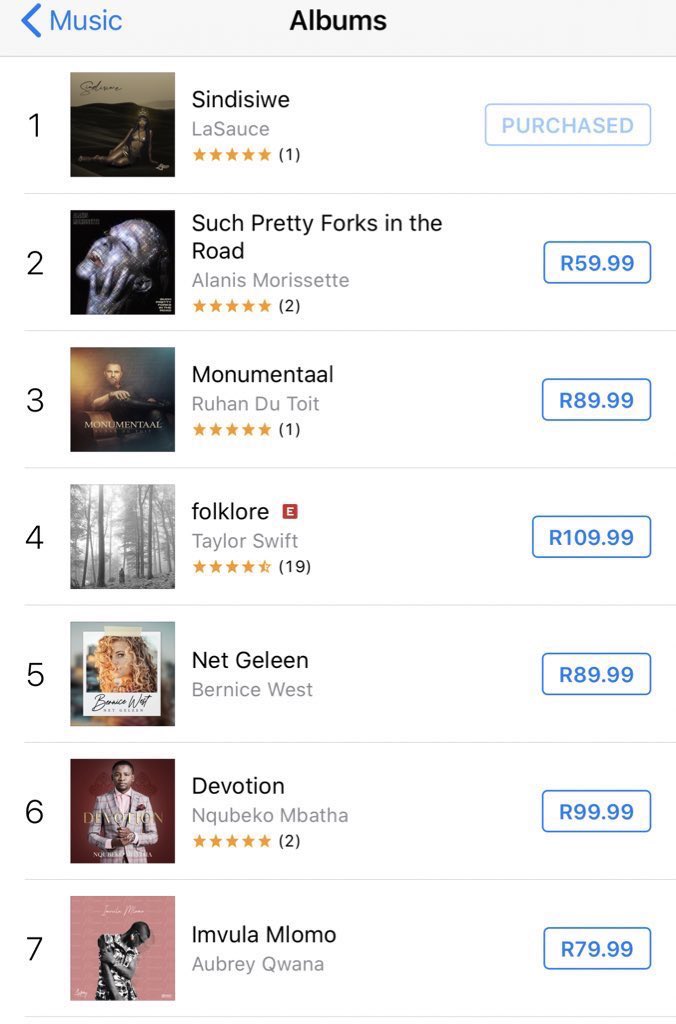Tap the Devotion album cover
676x1024 pixels.
pyautogui.click(x=123, y=810)
